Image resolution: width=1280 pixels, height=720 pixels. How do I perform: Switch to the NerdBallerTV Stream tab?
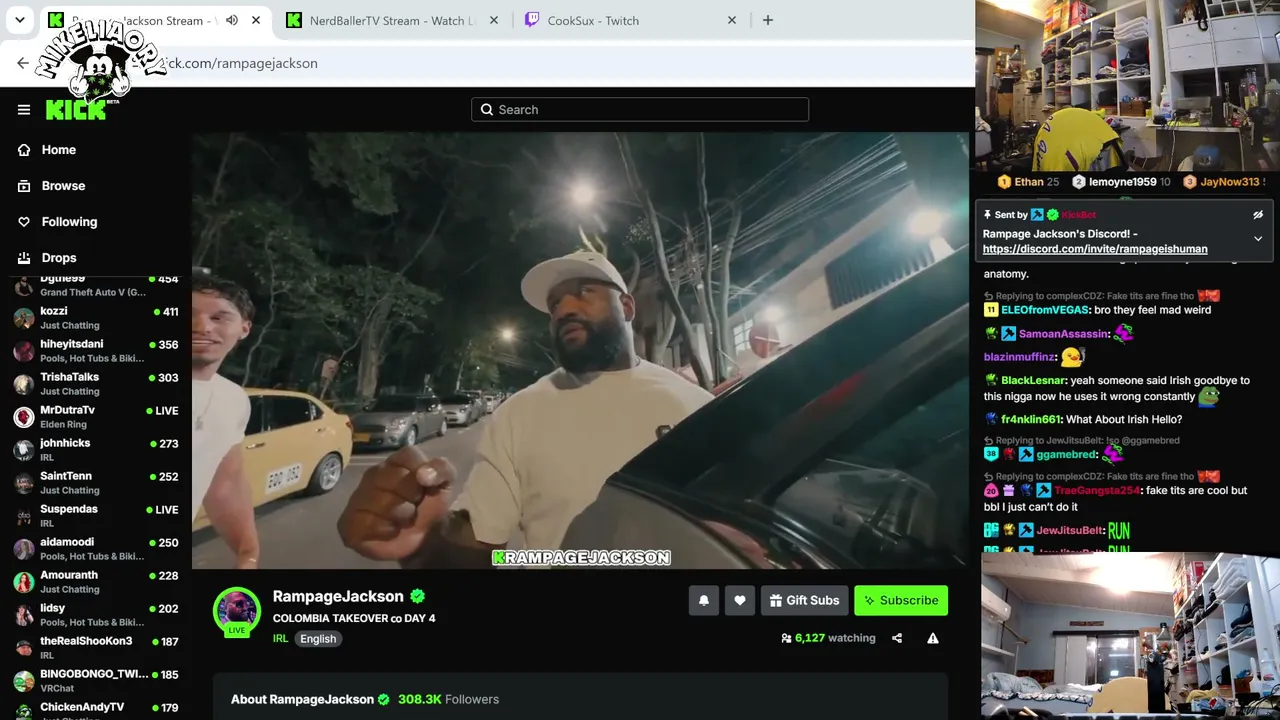(x=392, y=20)
